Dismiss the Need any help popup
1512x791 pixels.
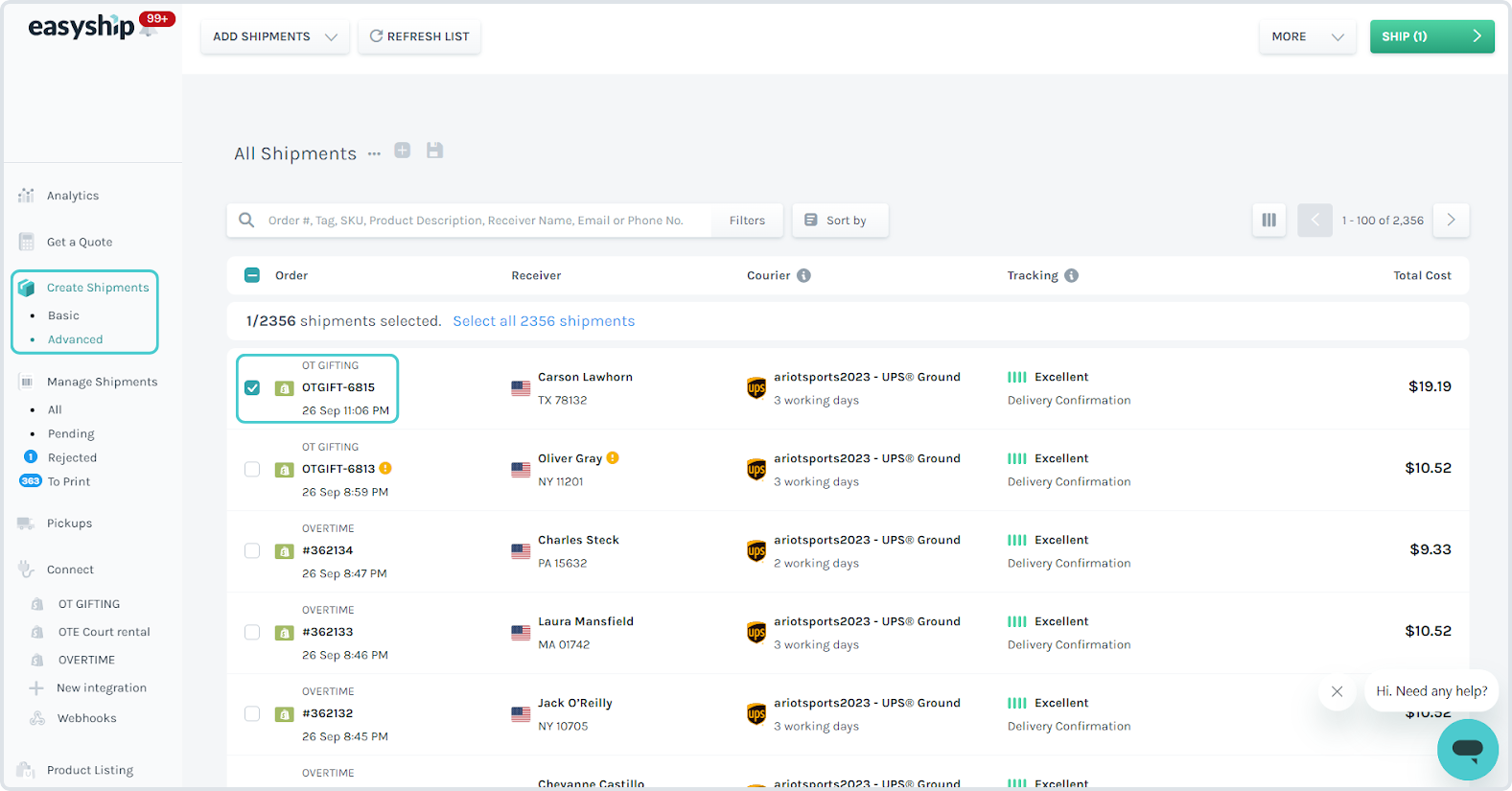[x=1337, y=691]
